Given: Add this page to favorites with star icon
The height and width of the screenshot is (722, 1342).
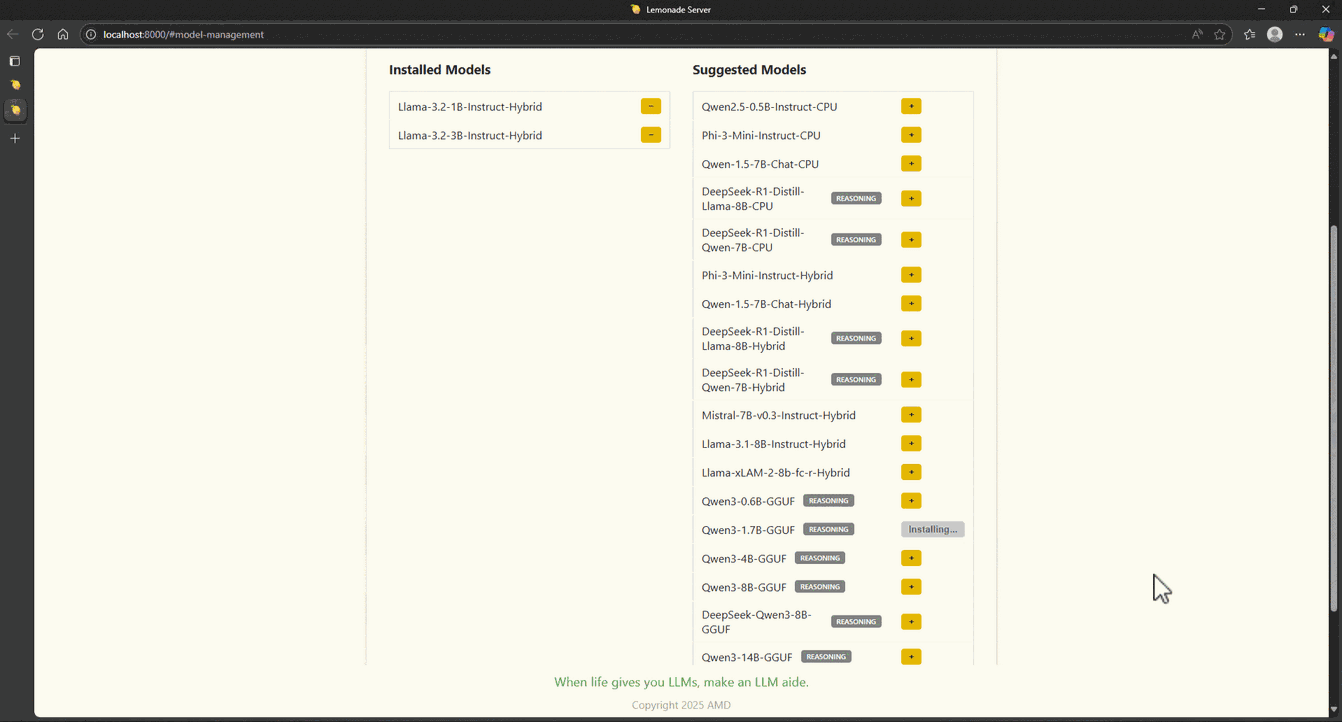Looking at the screenshot, I should tap(1220, 34).
